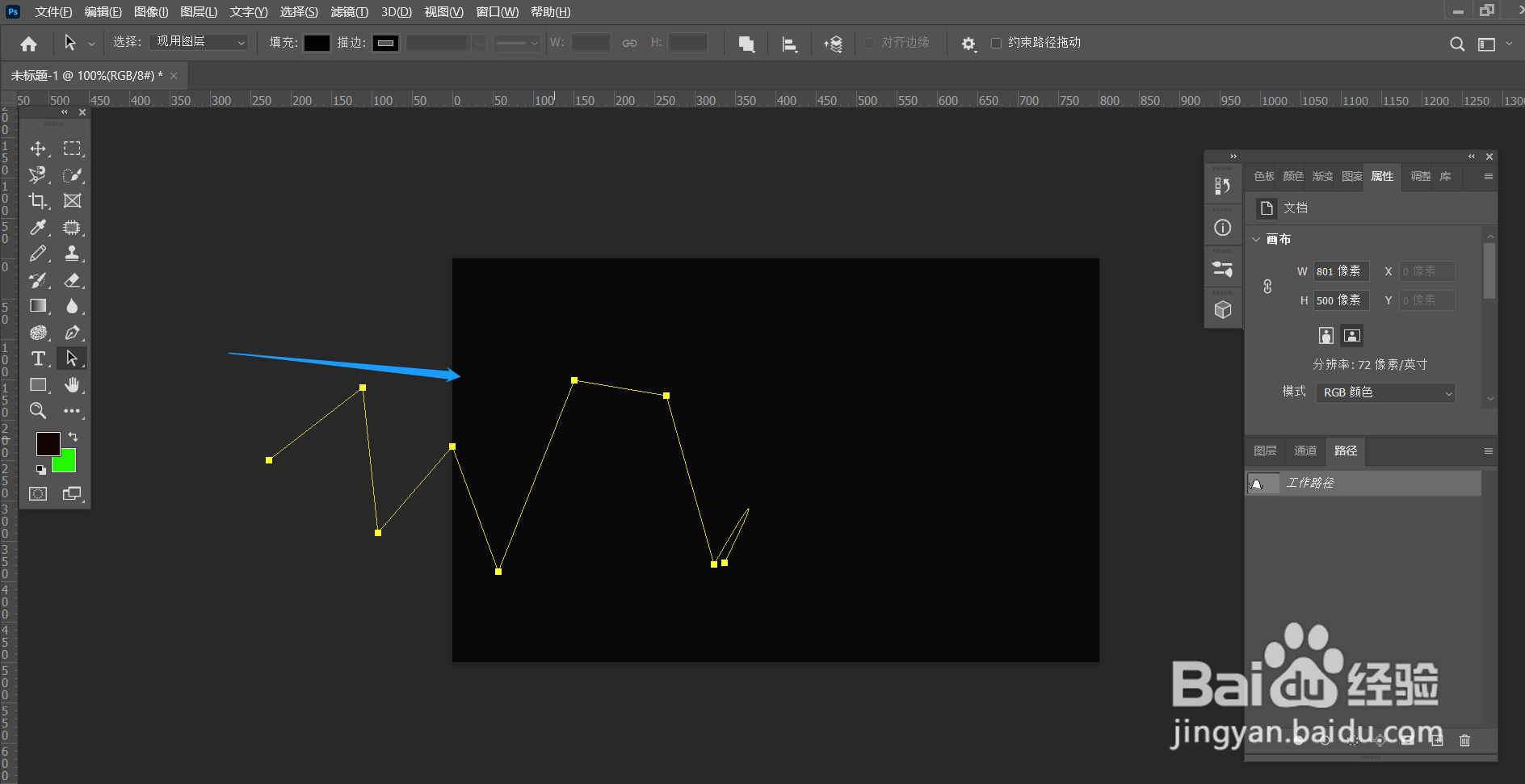Open the Edit Toolbar three-dots menu
The width and height of the screenshot is (1525, 784).
pos(73,411)
